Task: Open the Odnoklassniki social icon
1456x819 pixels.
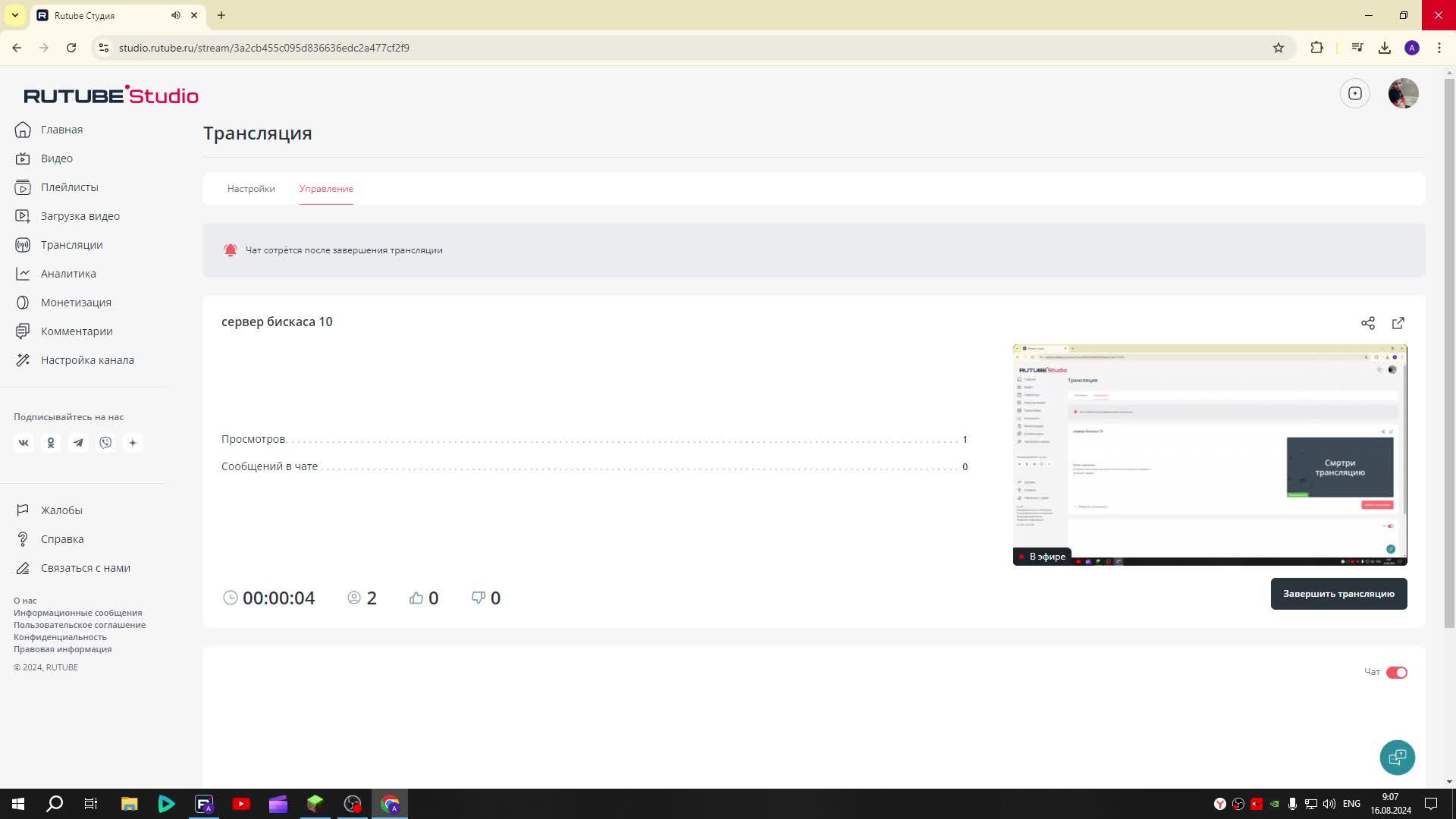Action: (x=51, y=443)
